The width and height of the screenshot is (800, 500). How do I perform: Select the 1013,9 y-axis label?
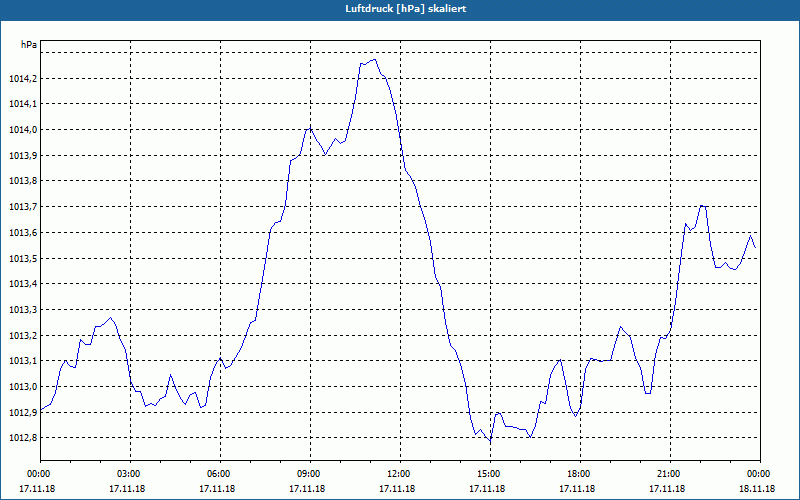tap(23, 156)
